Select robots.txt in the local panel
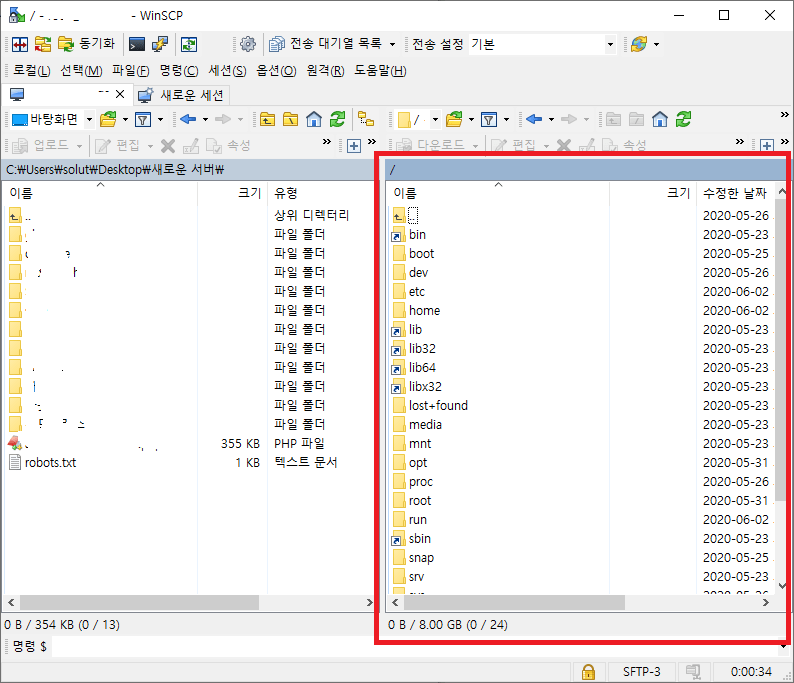 (50, 462)
